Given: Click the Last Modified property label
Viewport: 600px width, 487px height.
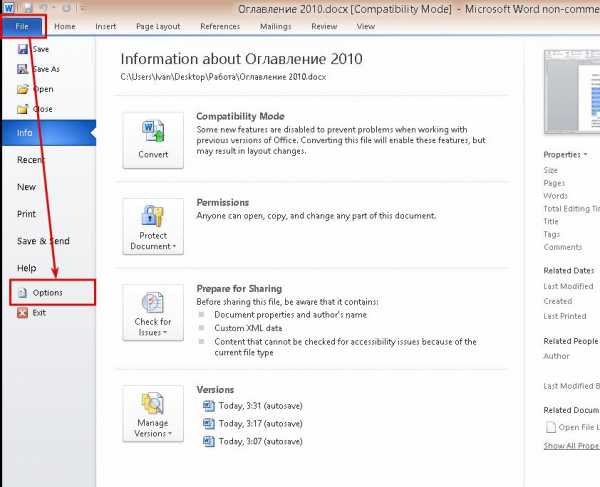Looking at the screenshot, I should (568, 286).
